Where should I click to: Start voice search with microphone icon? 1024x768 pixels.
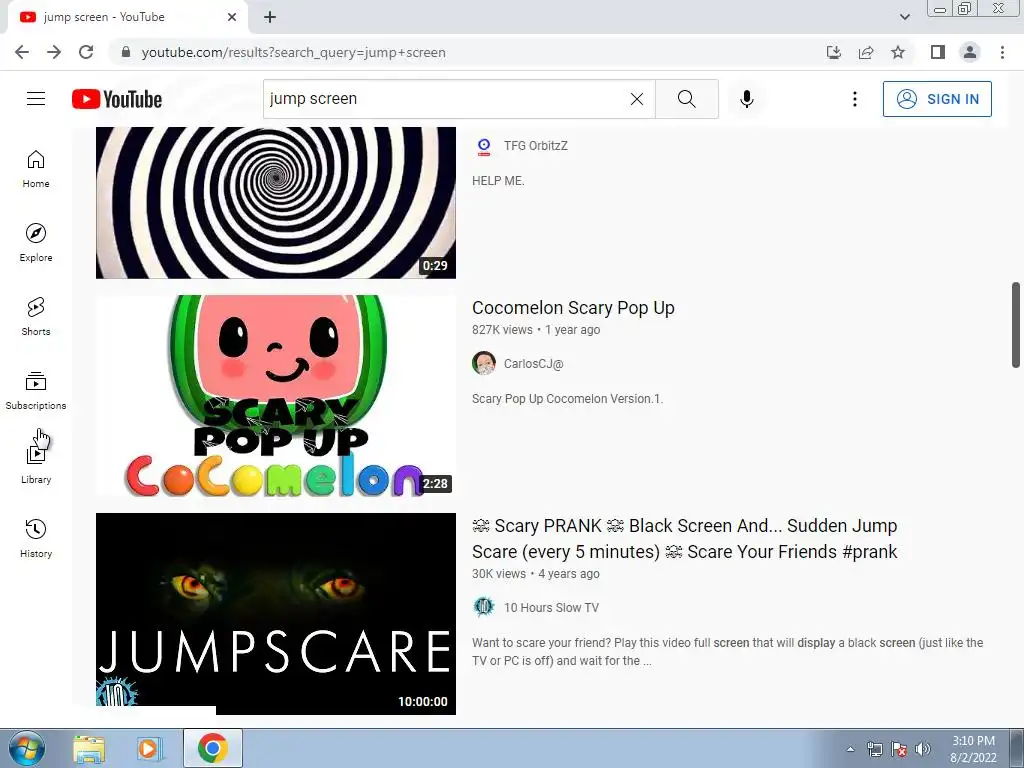[x=746, y=99]
